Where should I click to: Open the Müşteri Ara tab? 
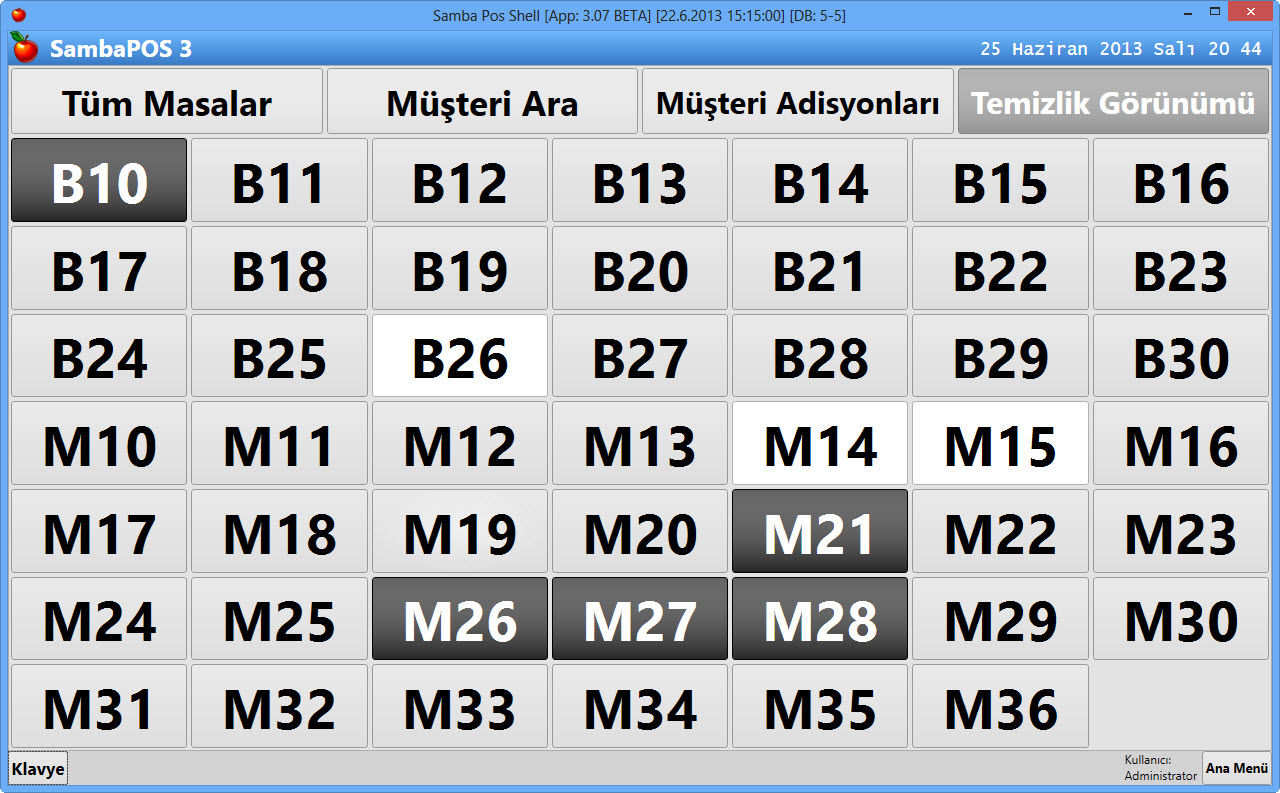click(x=481, y=101)
